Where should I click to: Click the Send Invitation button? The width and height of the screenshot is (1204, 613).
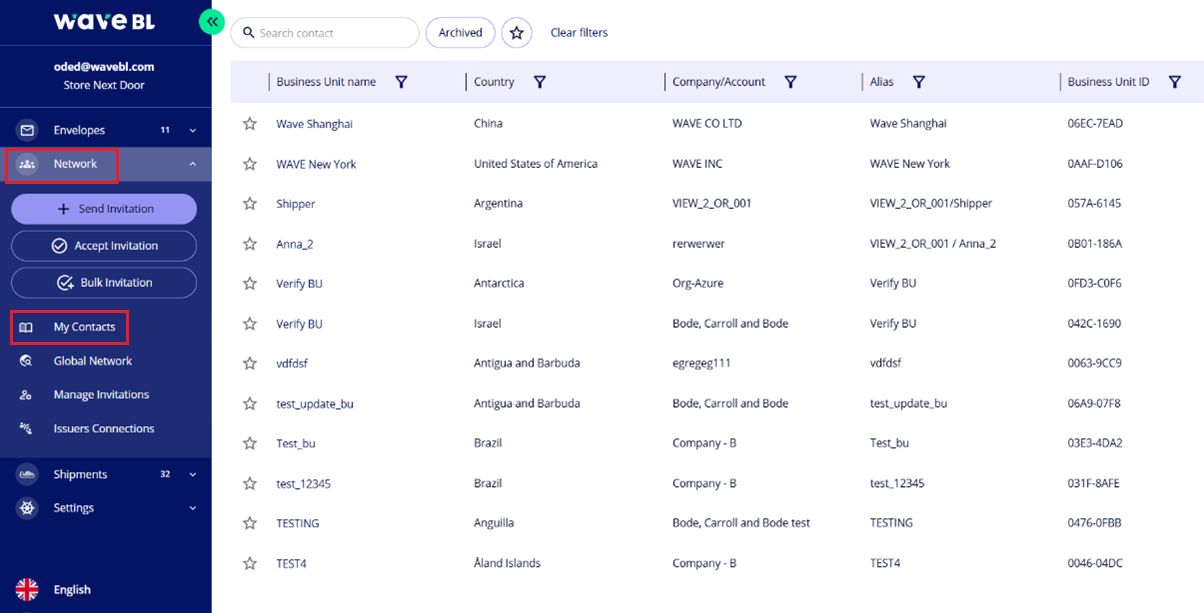click(x=104, y=209)
